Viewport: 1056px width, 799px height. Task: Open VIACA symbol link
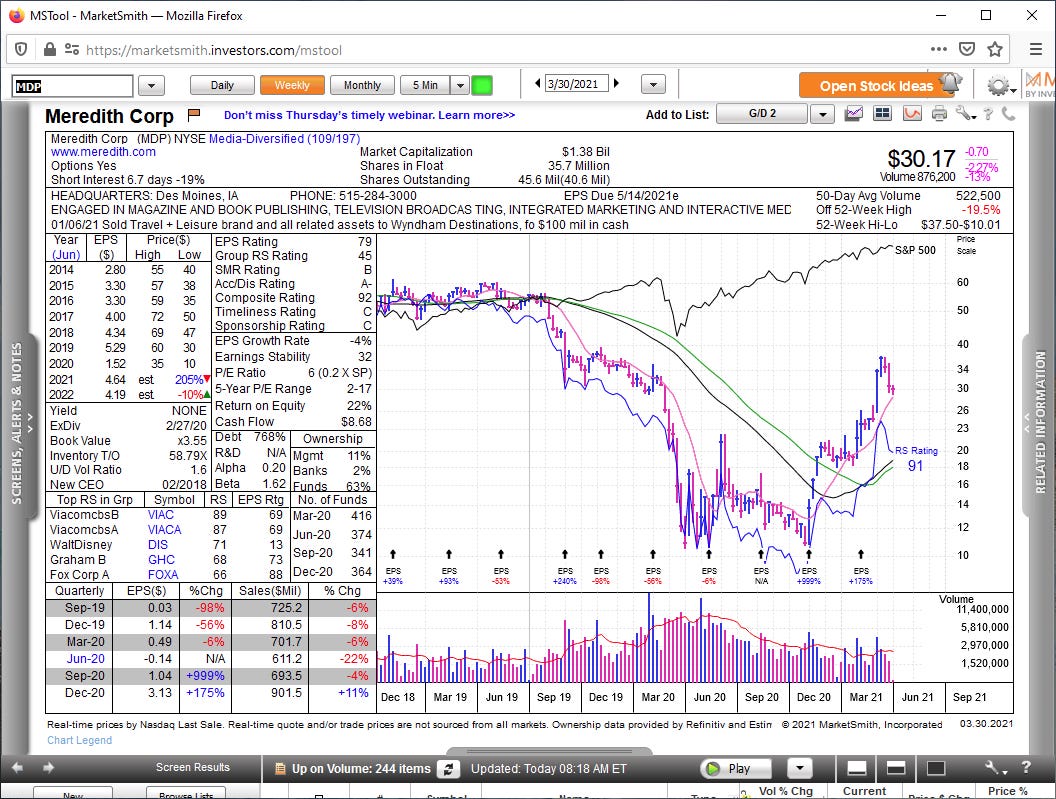click(164, 530)
